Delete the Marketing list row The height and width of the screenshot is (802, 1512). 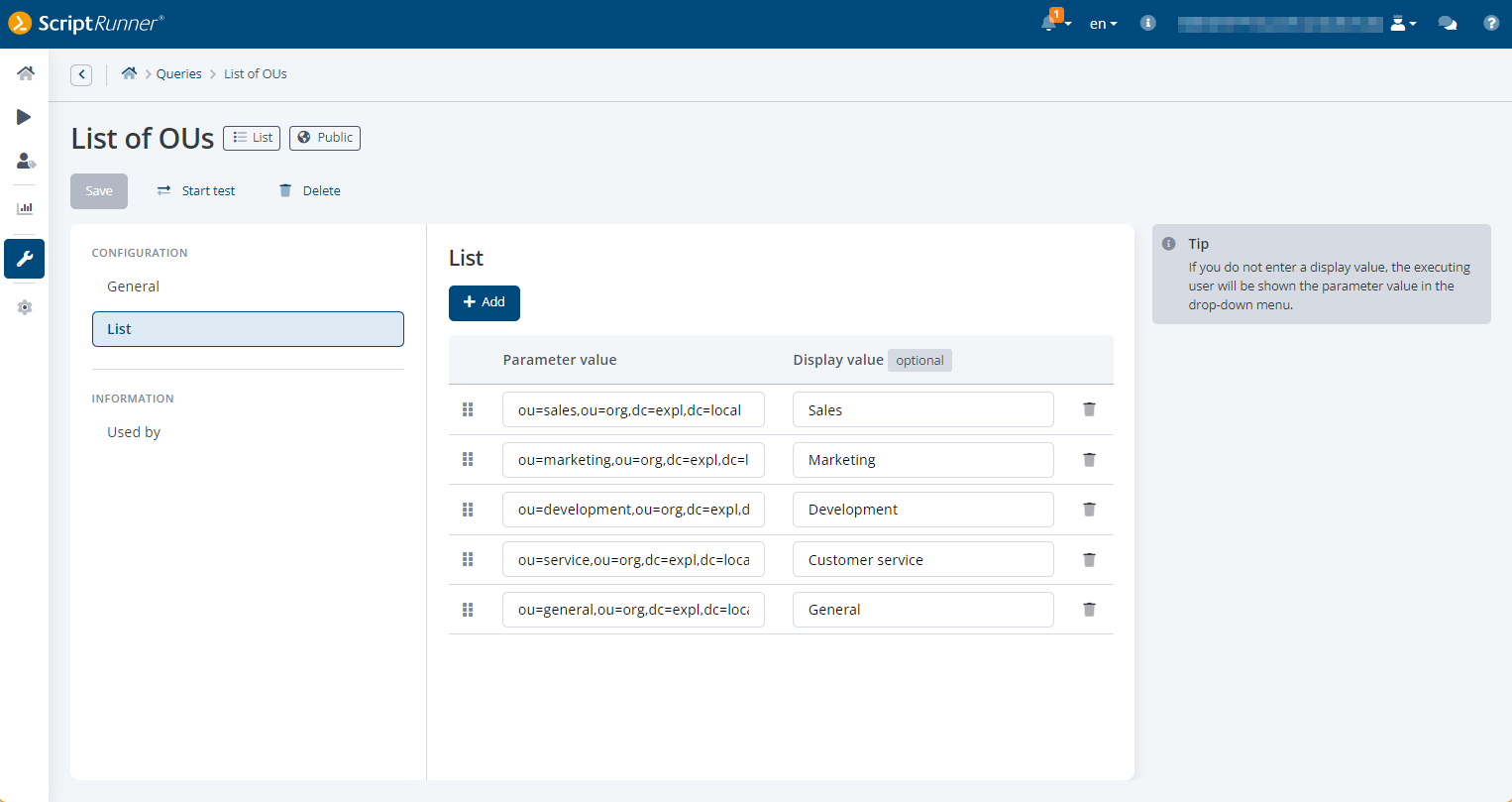pos(1089,459)
